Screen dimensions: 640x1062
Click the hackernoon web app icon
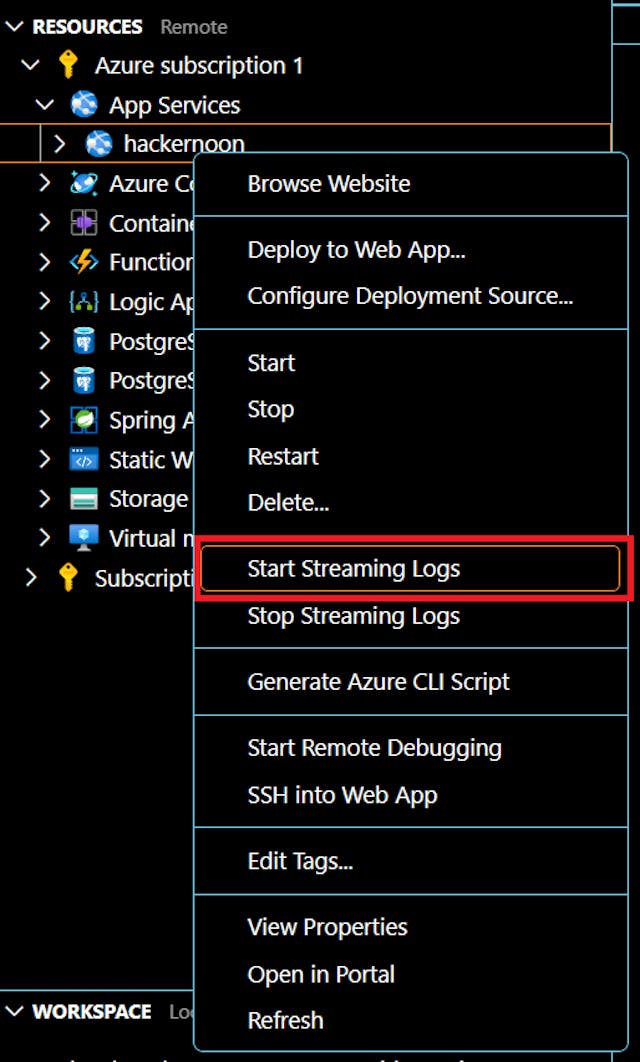click(x=99, y=144)
